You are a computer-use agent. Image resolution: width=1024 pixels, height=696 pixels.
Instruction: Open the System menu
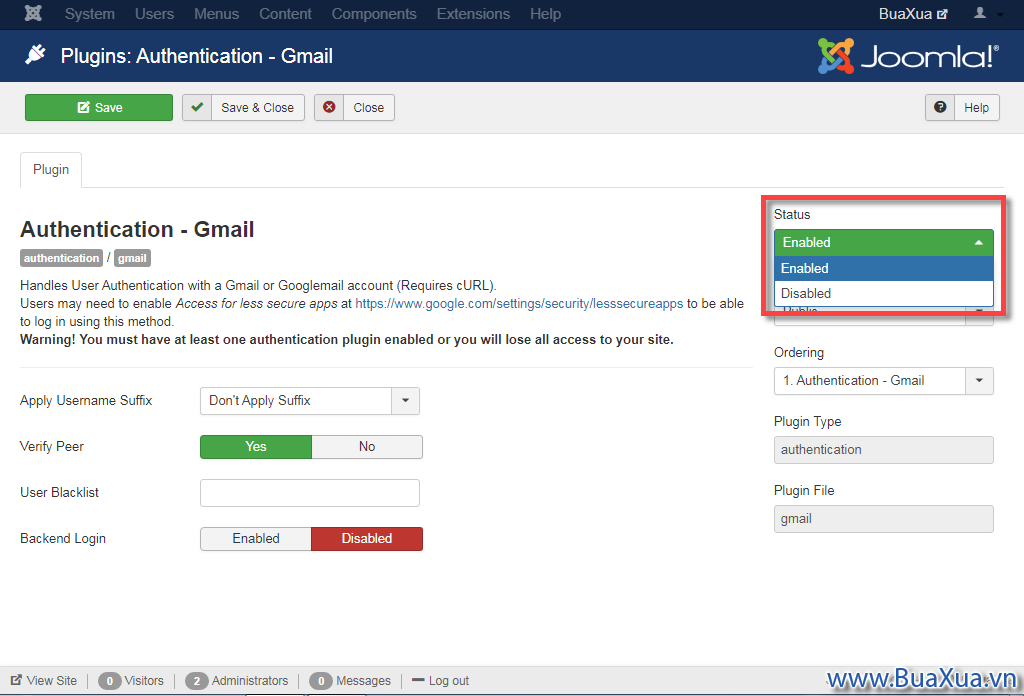(89, 14)
